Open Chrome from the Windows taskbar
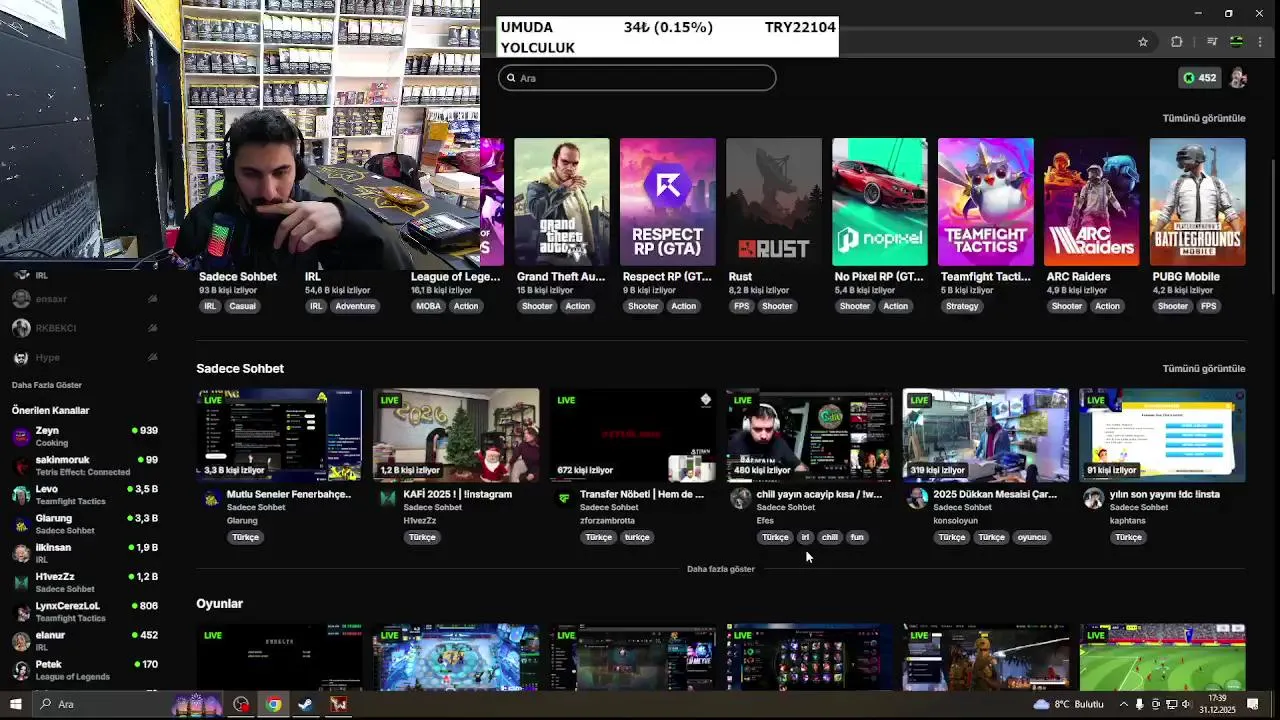The width and height of the screenshot is (1280, 720). (x=273, y=704)
